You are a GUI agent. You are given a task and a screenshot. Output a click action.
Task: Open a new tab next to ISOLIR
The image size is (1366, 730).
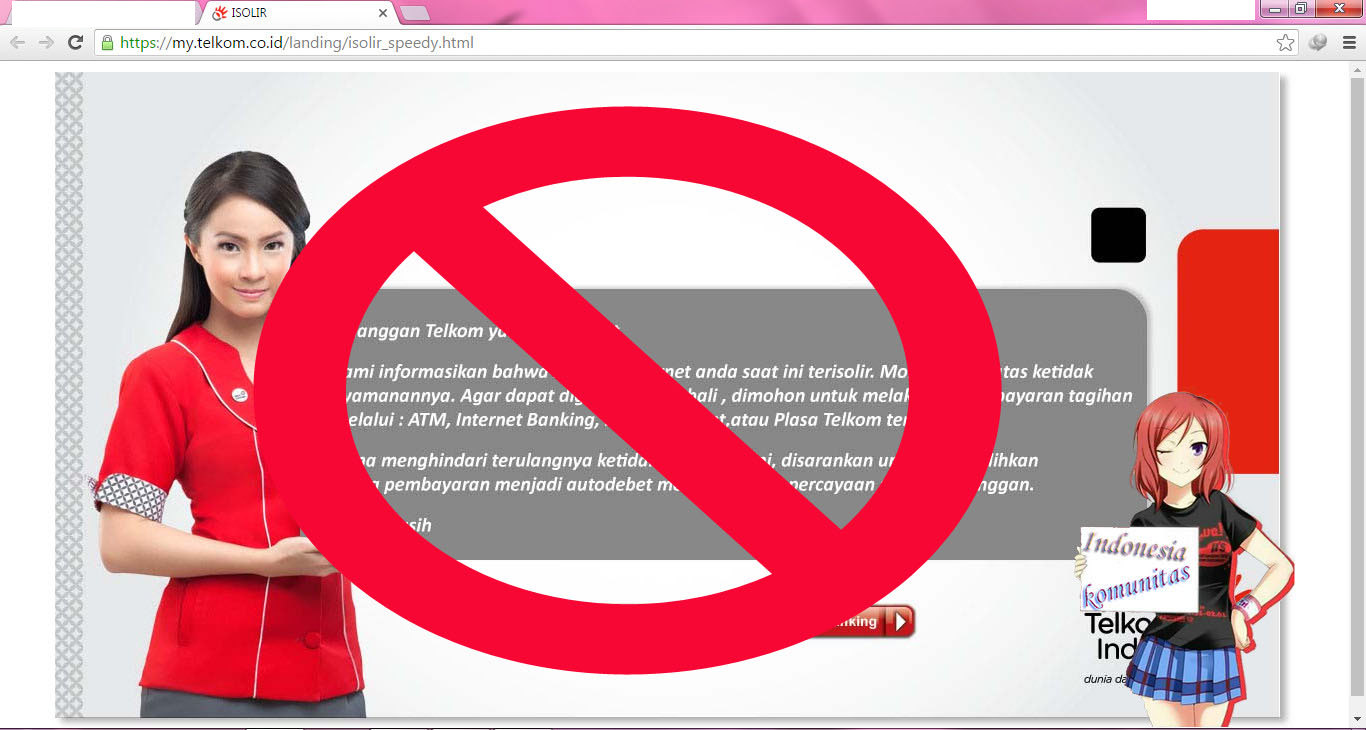tap(415, 13)
